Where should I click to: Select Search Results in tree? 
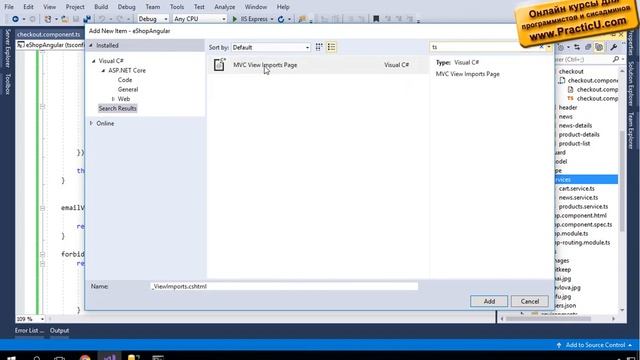click(118, 109)
